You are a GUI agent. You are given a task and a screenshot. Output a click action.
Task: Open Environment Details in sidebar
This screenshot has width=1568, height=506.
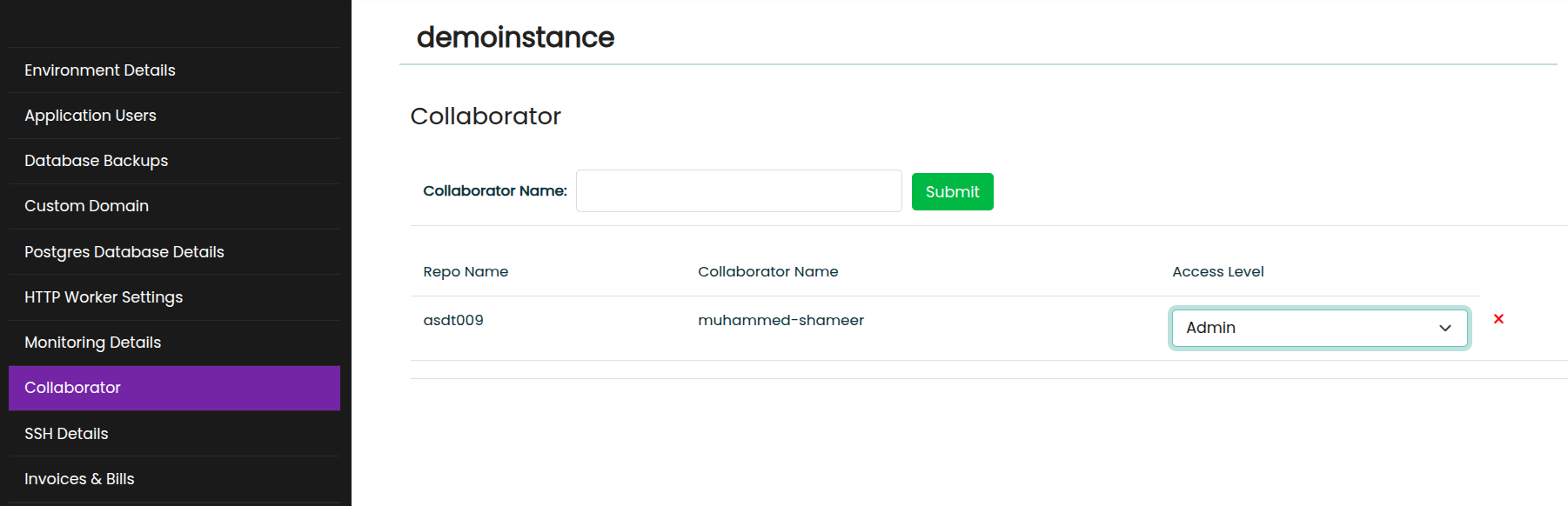[174, 70]
